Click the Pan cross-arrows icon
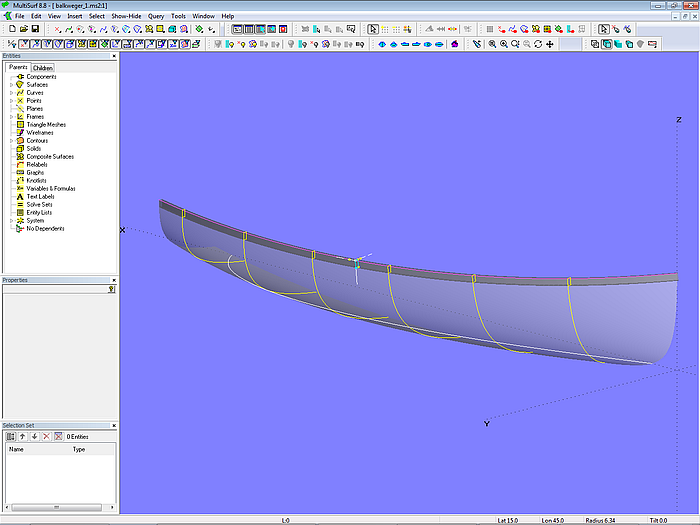This screenshot has width=700, height=525. (550, 44)
